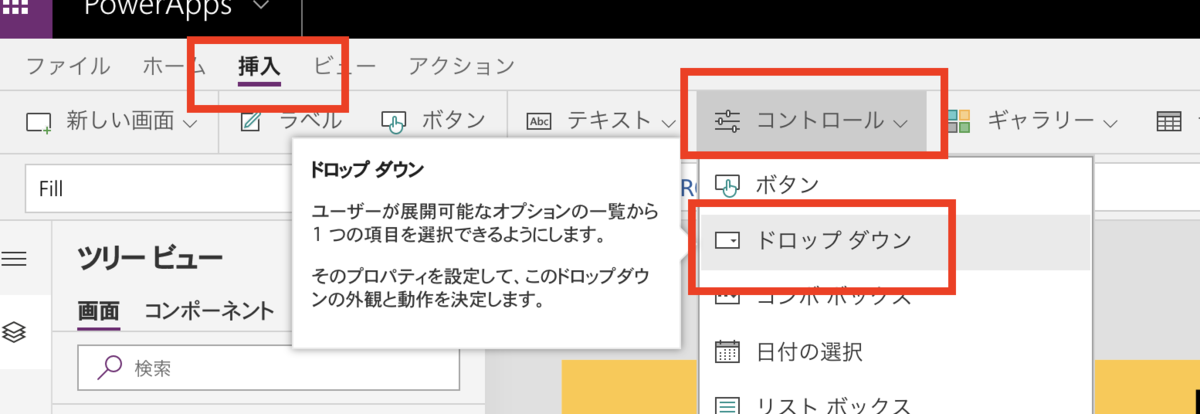Click the 検索 search field
The width and height of the screenshot is (1200, 414).
(x=268, y=368)
